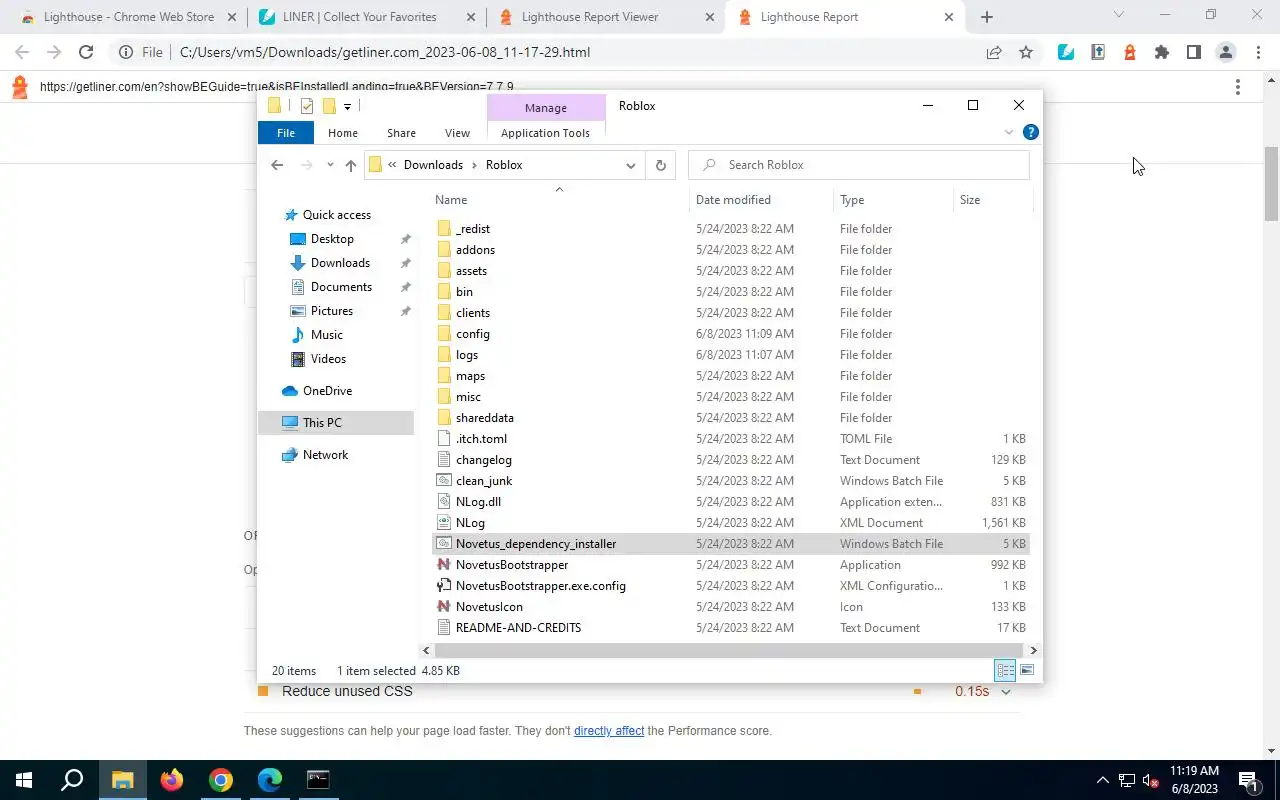
Task: Select the changelog text document
Action: coord(483,460)
